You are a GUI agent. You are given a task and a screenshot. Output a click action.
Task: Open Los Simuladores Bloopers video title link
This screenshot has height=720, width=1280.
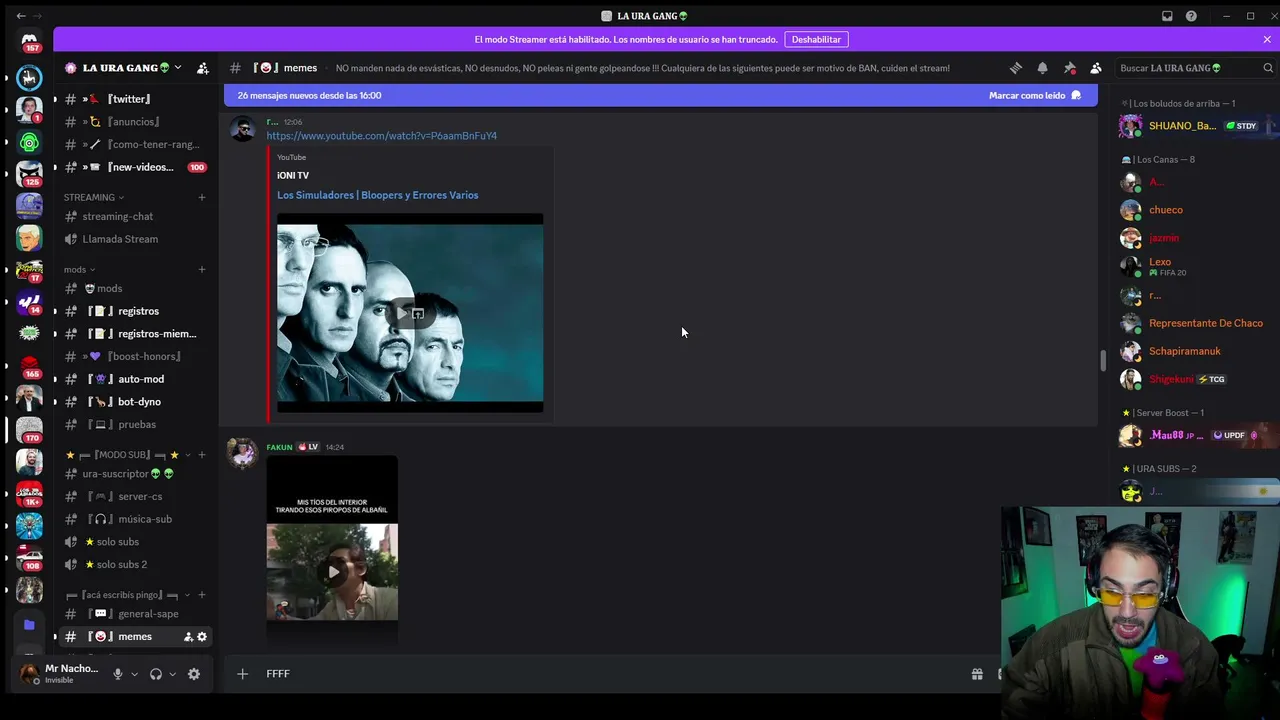click(x=377, y=195)
